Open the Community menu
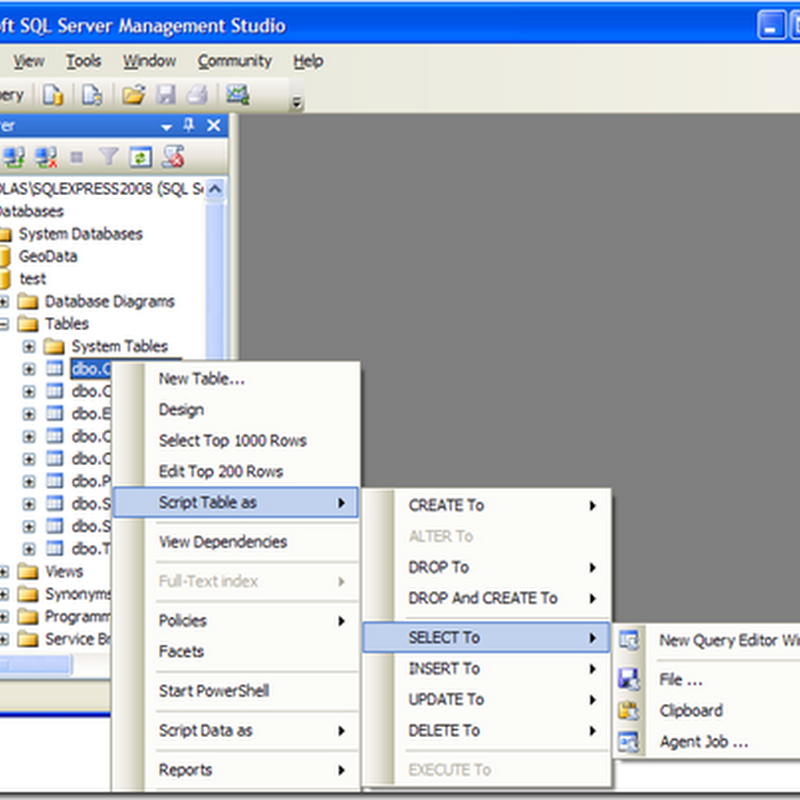The width and height of the screenshot is (800, 800). (x=235, y=61)
